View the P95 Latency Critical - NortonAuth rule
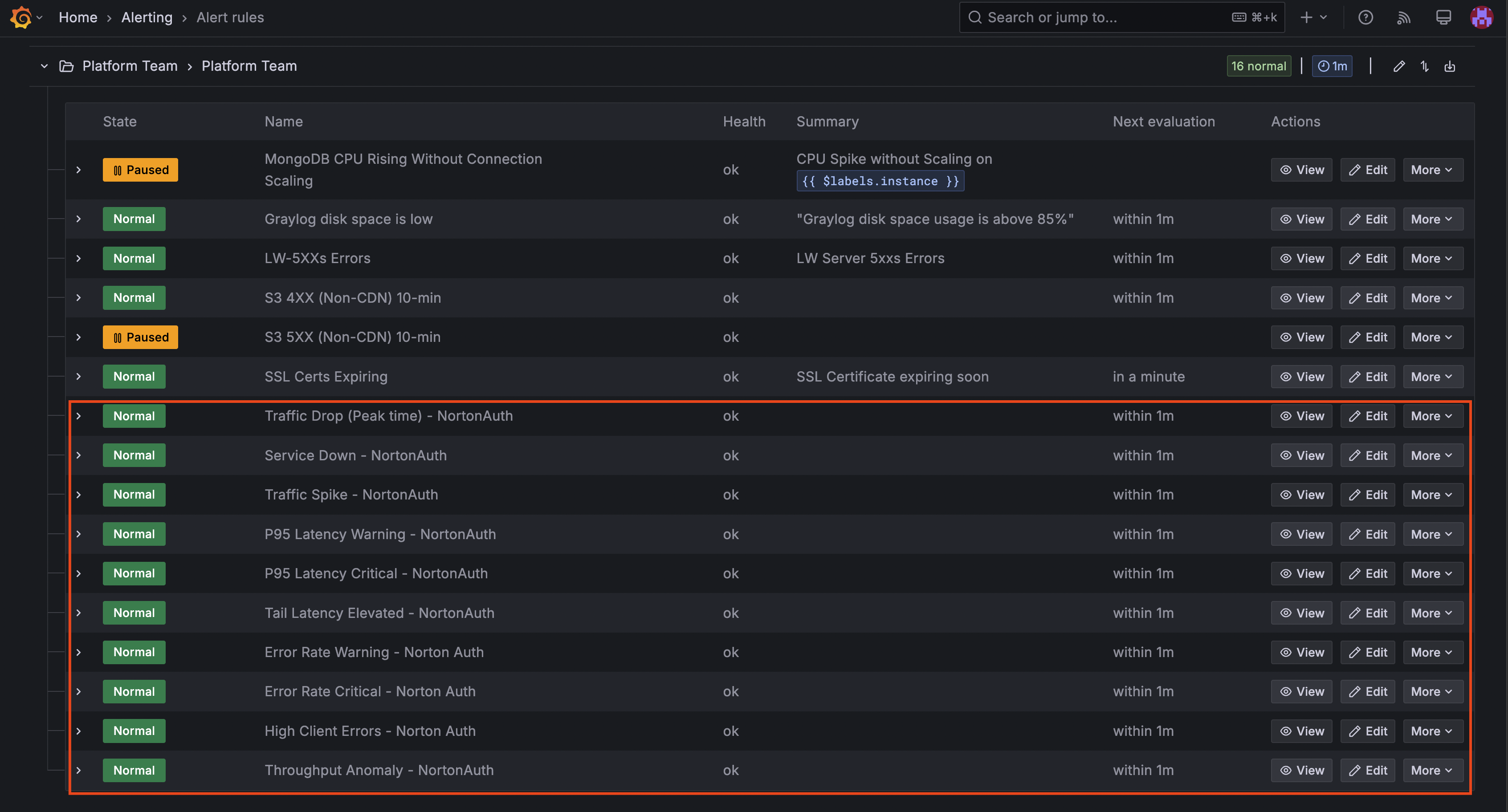1508x812 pixels. point(1301,573)
